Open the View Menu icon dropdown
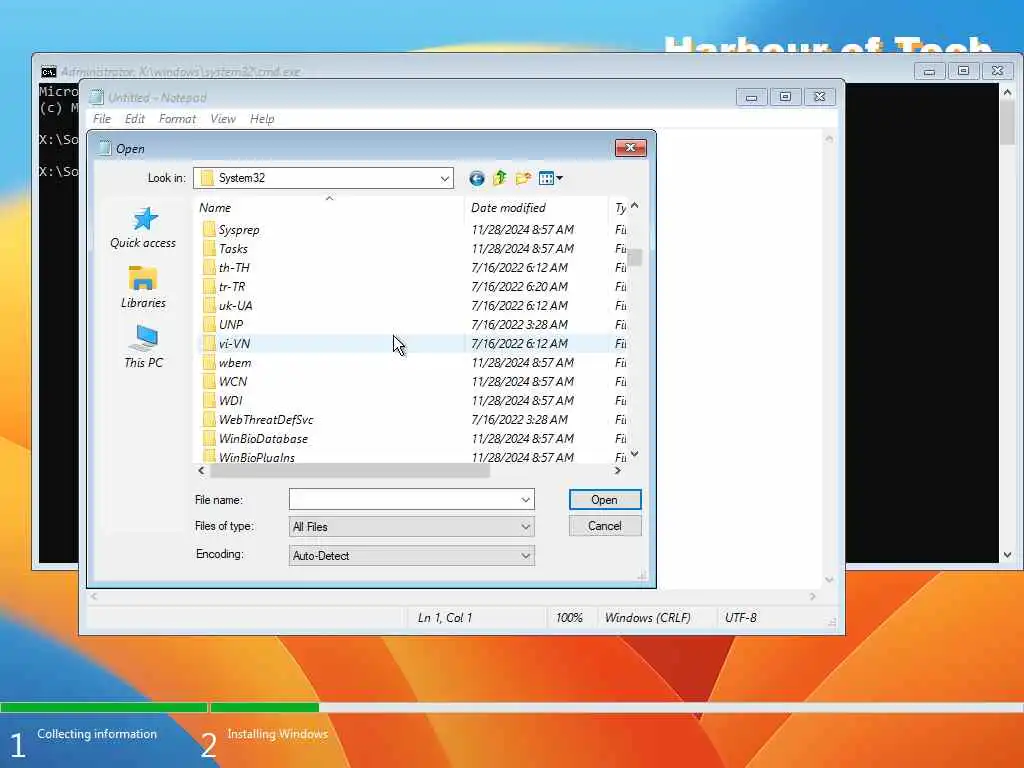Viewport: 1024px width, 768px height. 551,178
